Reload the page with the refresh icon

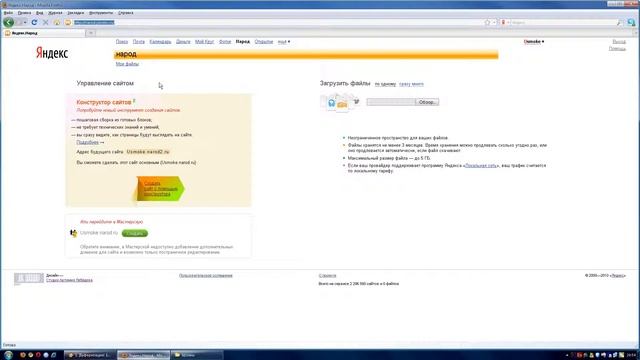coord(34,22)
